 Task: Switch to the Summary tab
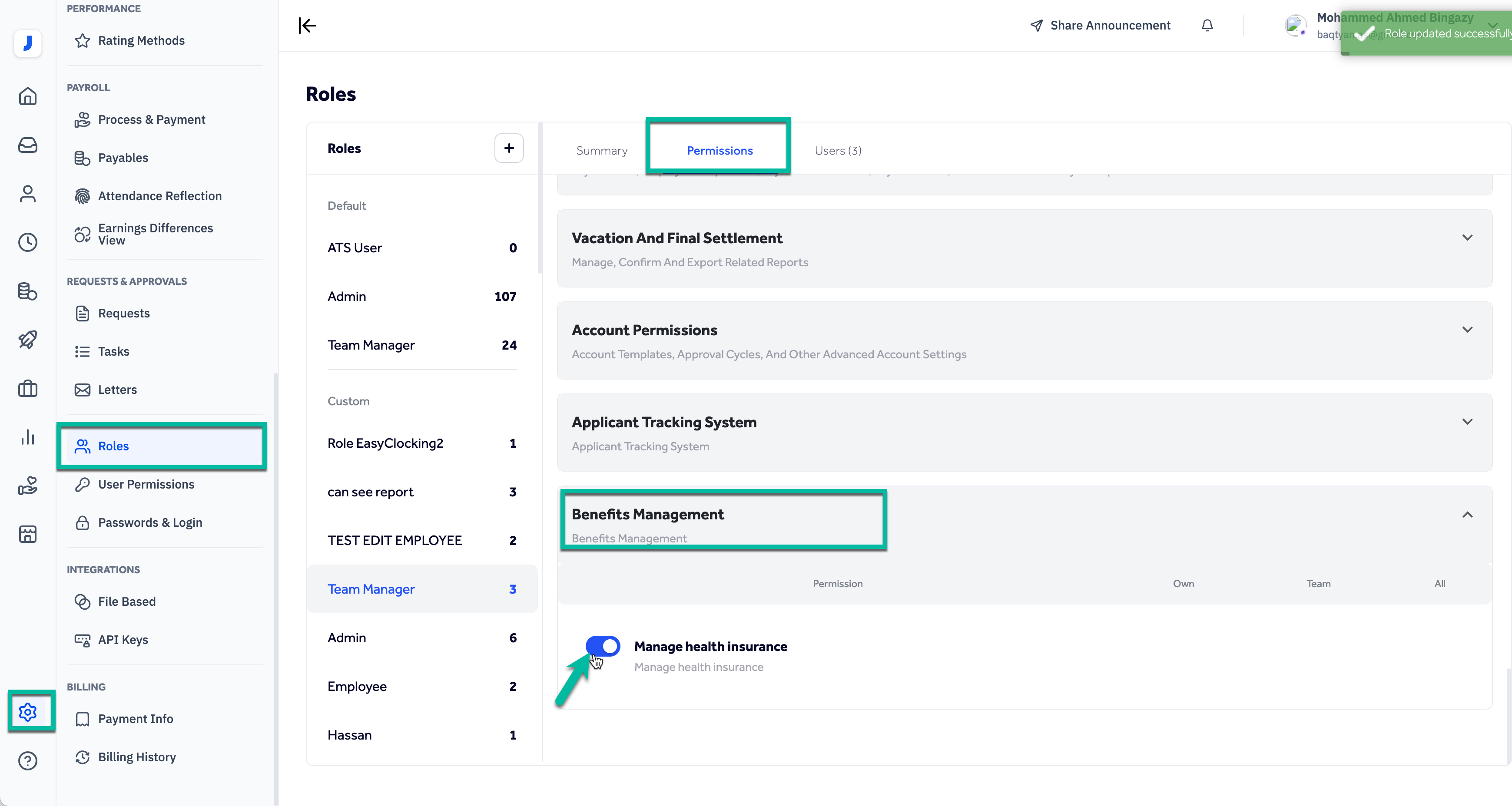click(601, 150)
